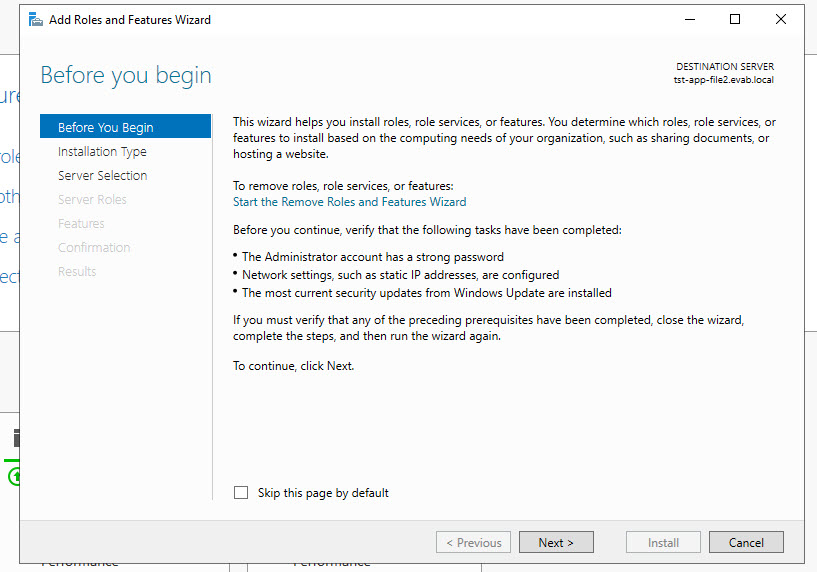The width and height of the screenshot is (817, 572).
Task: Close the wizard with the X button
Action: (781, 19)
